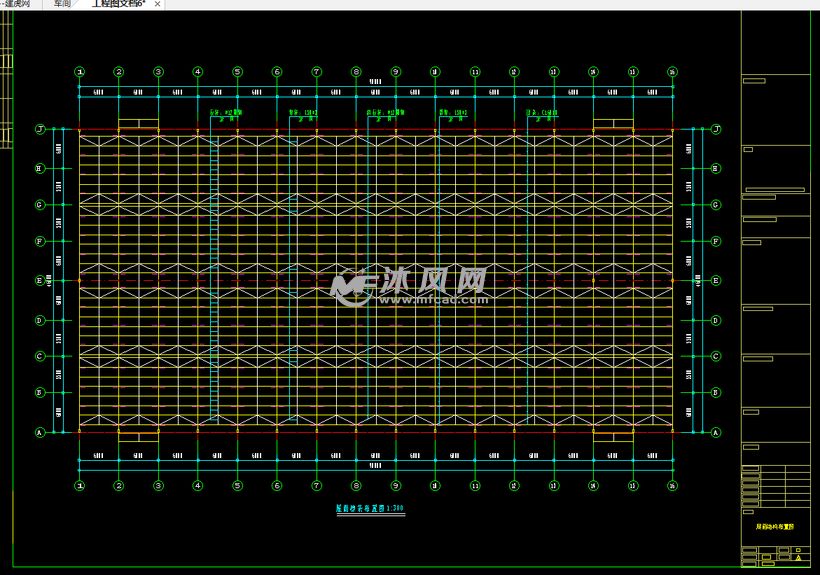Select axis bubble 1 in top row

(79, 71)
